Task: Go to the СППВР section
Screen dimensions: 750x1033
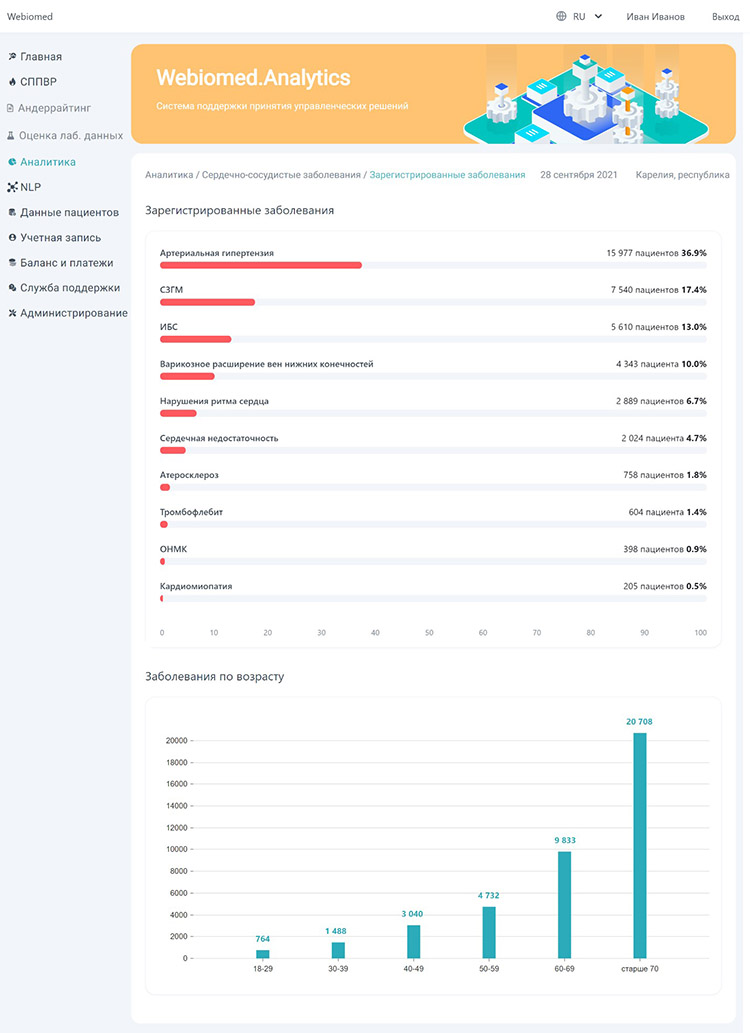Action: [x=38, y=82]
